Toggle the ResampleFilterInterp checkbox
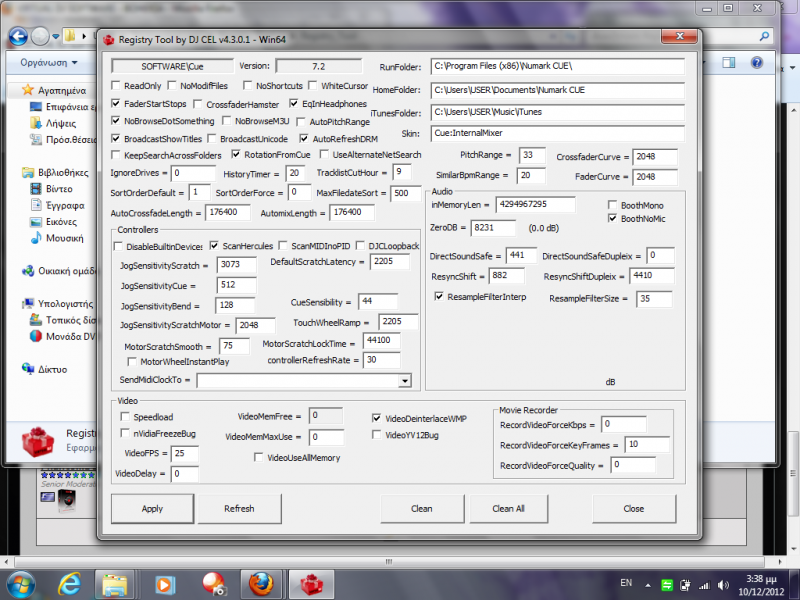 point(439,296)
